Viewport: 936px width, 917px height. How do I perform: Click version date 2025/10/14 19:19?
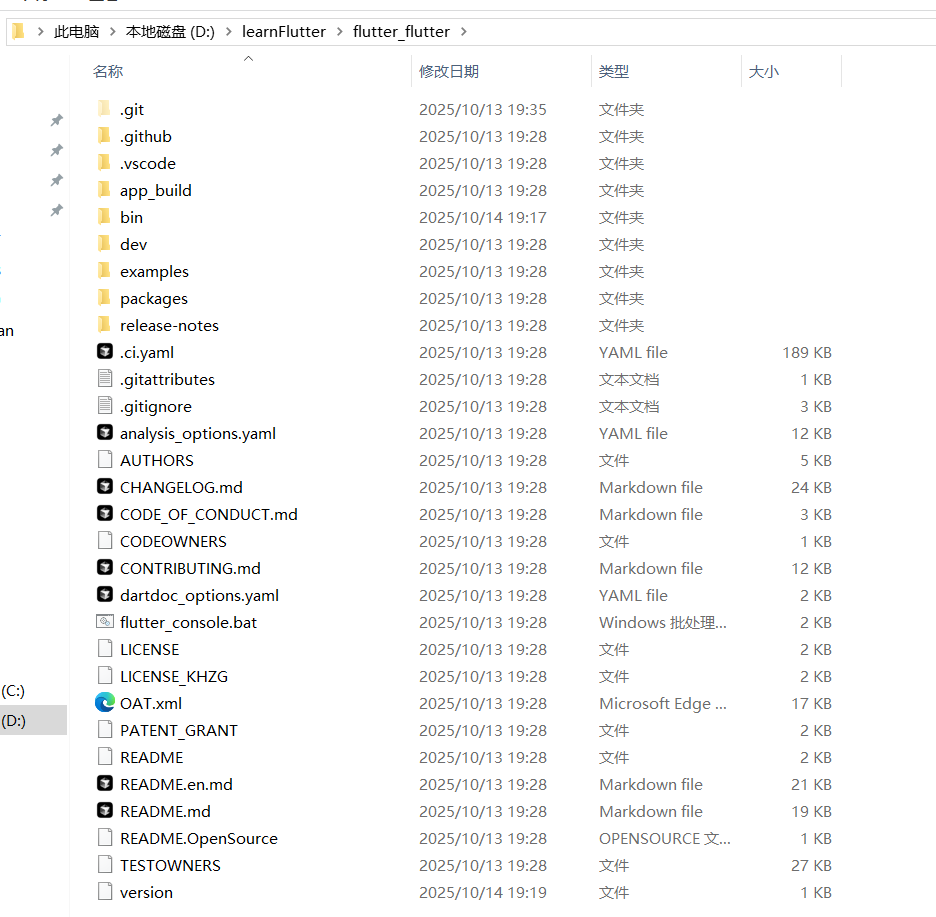tap(483, 893)
